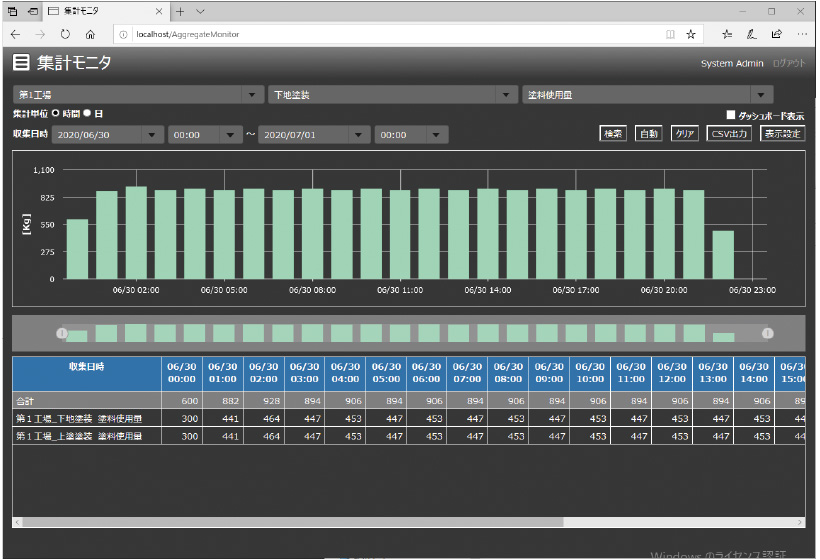The height and width of the screenshot is (560, 820).
Task: Click the 06/30 00:00 column header
Action: tap(181, 373)
